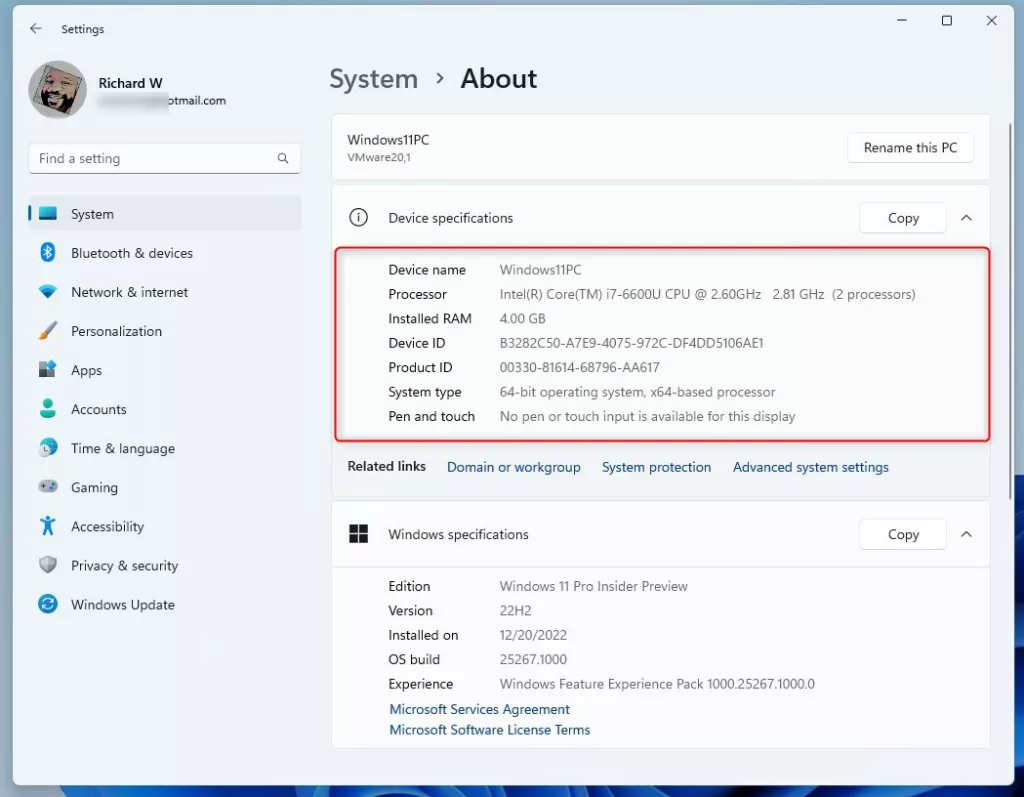Maximize the Settings window

pyautogui.click(x=946, y=20)
